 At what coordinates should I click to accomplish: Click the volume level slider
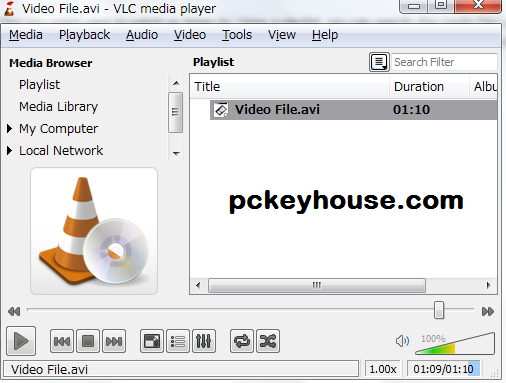click(455, 343)
